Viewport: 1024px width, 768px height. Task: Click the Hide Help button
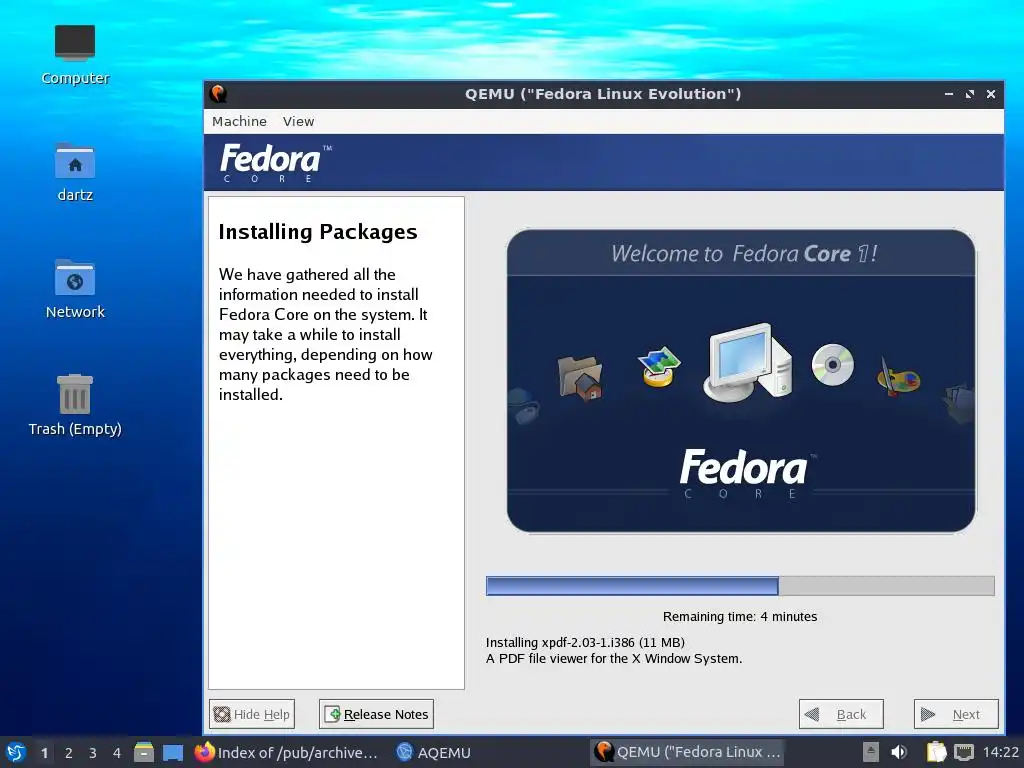[x=251, y=714]
